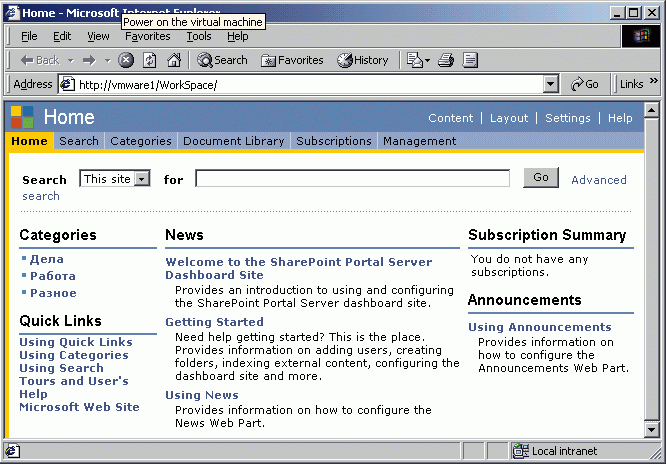Click the Refresh page icon
Screen dimensions: 666x464
click(x=150, y=60)
